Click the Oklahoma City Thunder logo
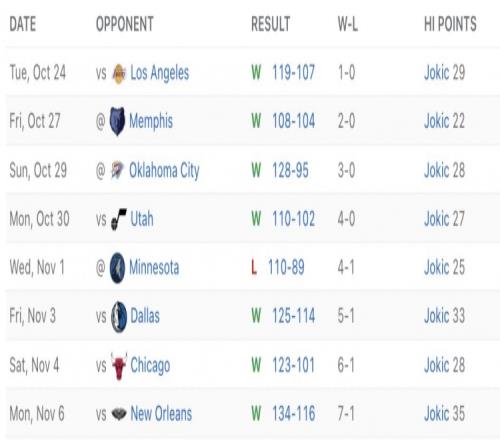 pyautogui.click(x=117, y=170)
